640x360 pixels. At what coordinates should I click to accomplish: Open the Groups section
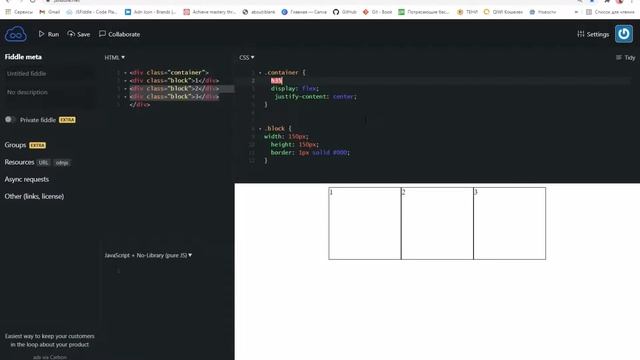15,145
